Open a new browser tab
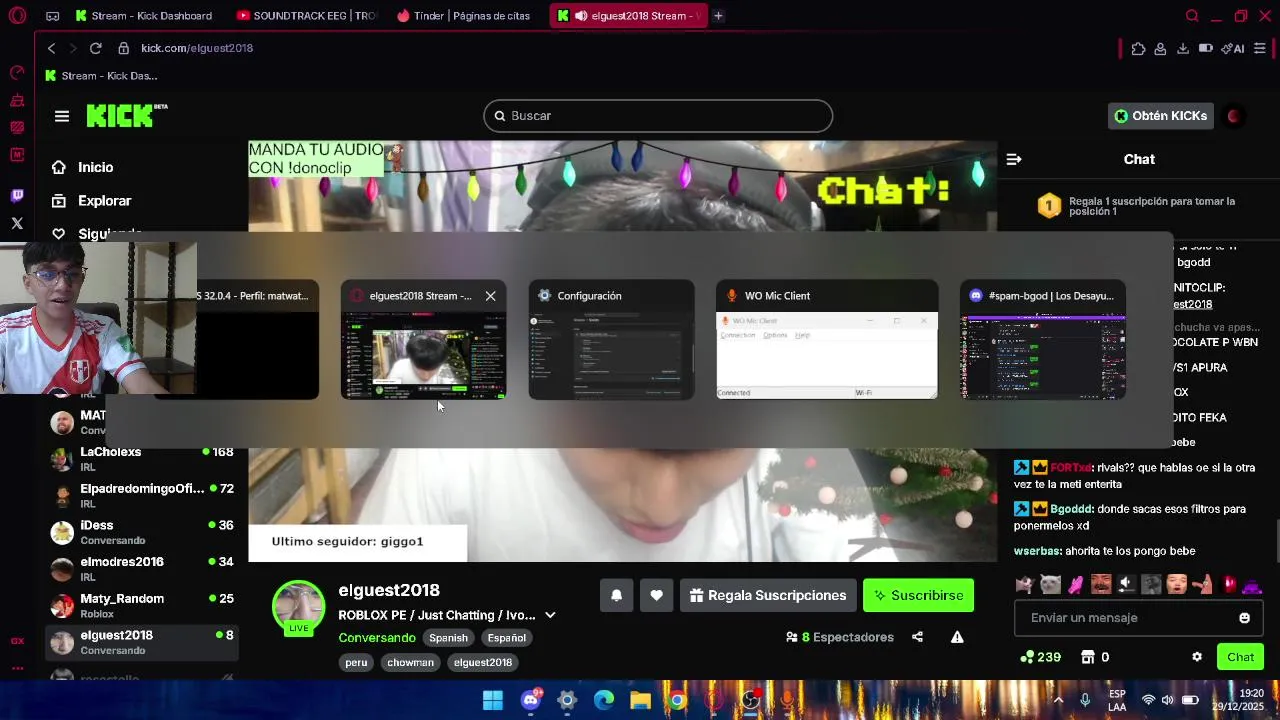This screenshot has height=720, width=1280. tap(718, 16)
